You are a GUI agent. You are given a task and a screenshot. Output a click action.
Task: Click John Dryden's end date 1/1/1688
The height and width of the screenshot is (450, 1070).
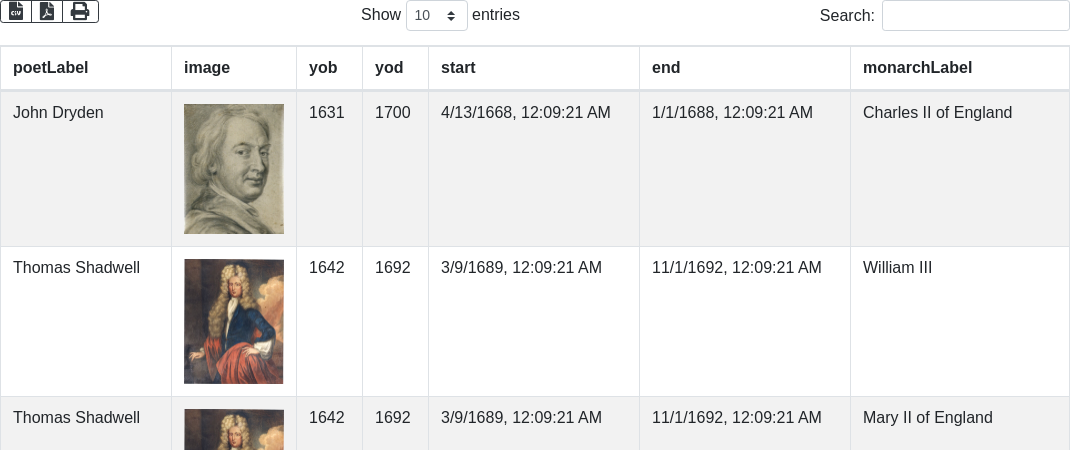click(x=732, y=113)
